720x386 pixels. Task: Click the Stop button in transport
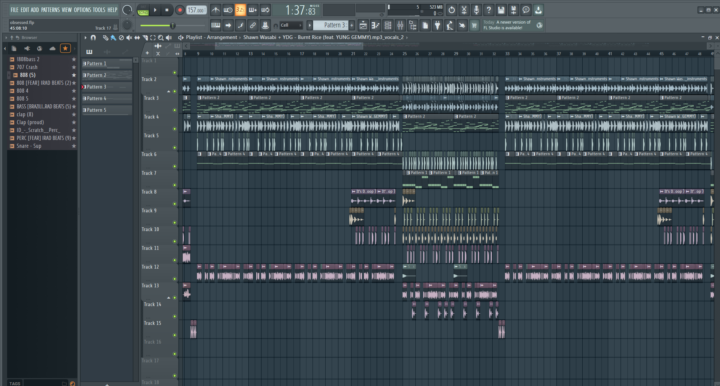(167, 10)
